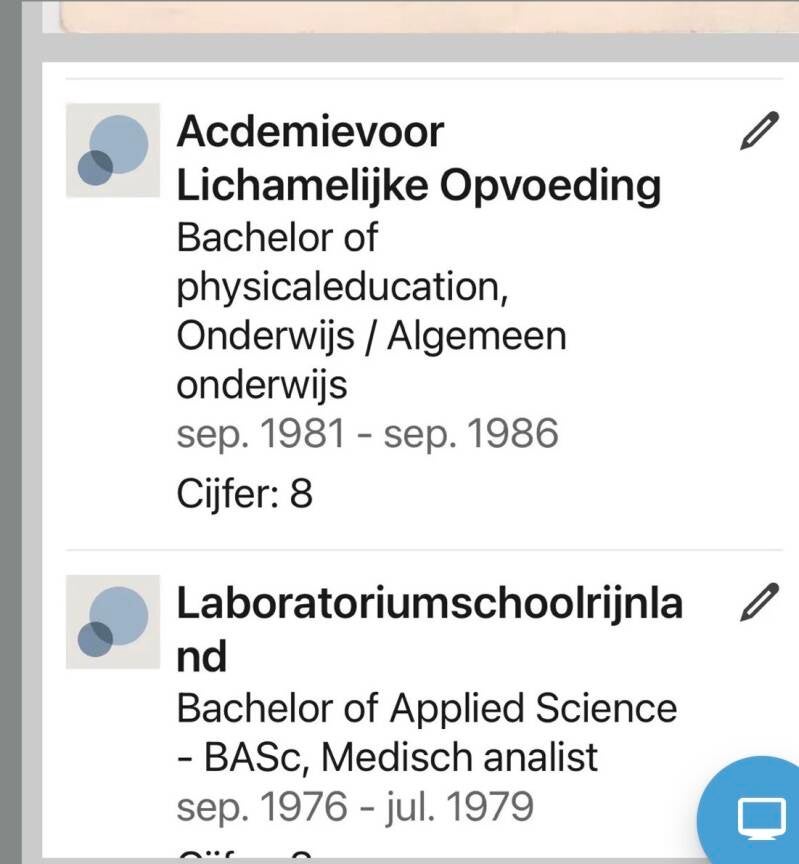Tap the gray gap above the education card
799x864 pixels.
pyautogui.click(x=420, y=49)
